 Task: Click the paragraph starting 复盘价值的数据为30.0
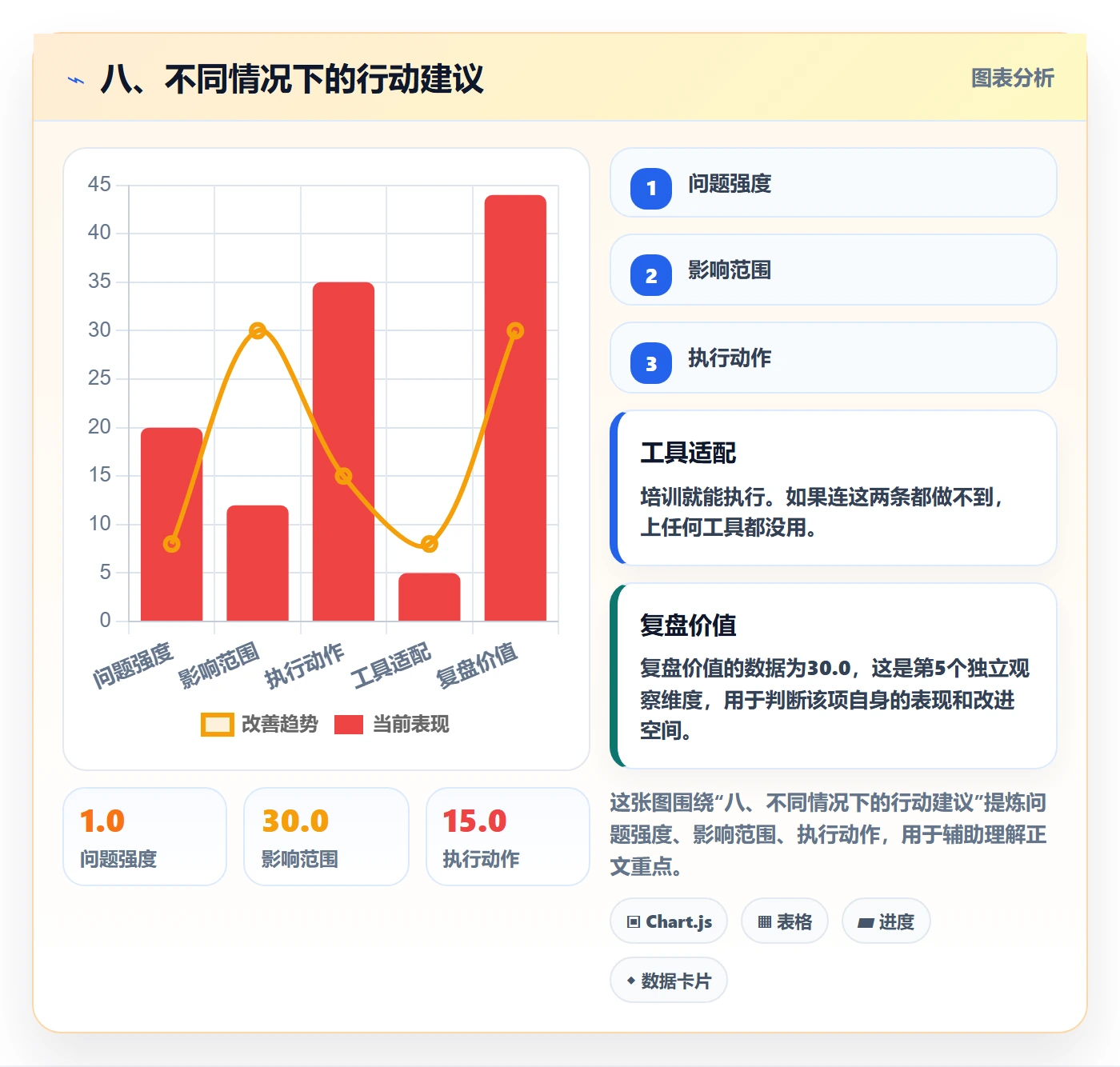click(x=835, y=699)
